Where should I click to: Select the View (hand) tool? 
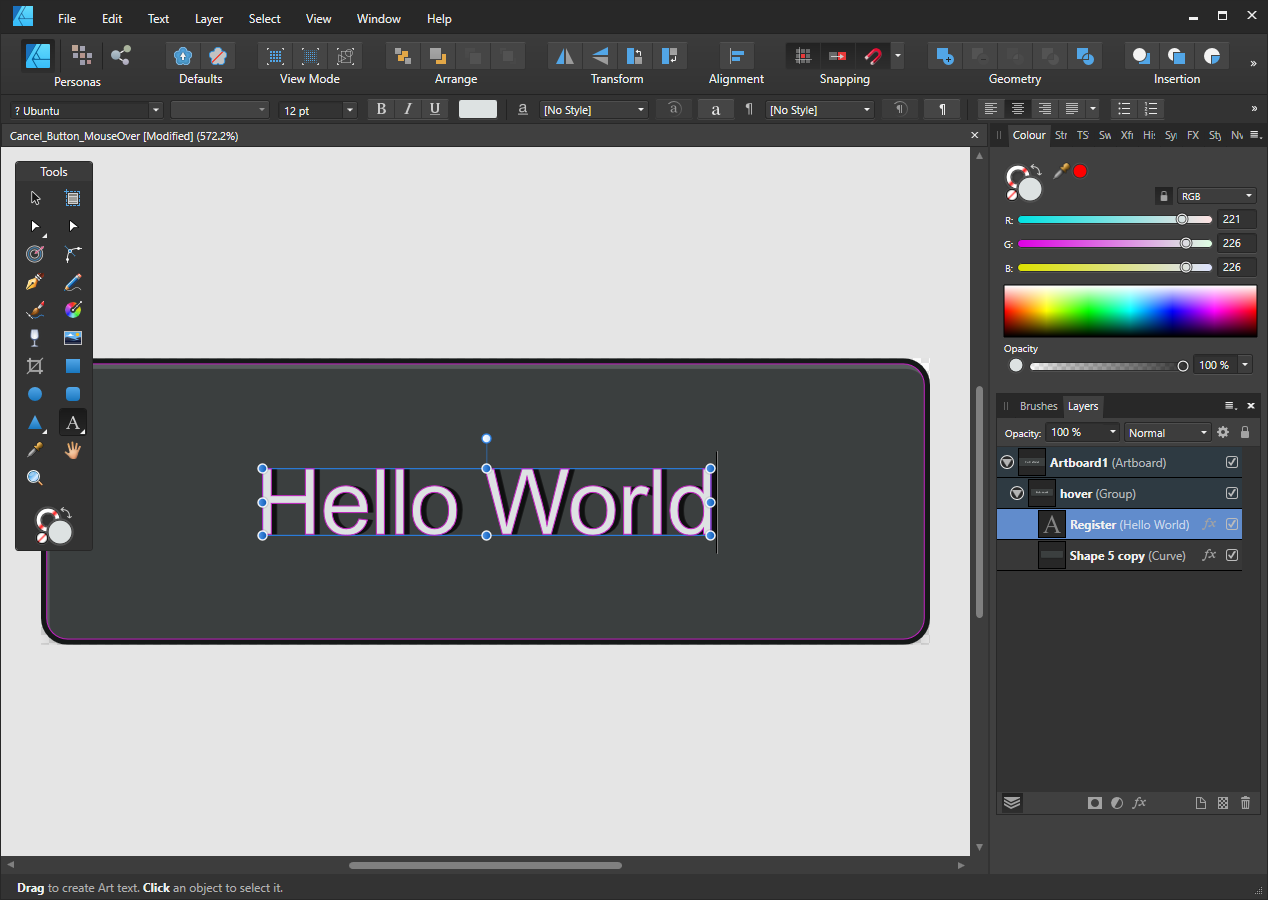72,450
